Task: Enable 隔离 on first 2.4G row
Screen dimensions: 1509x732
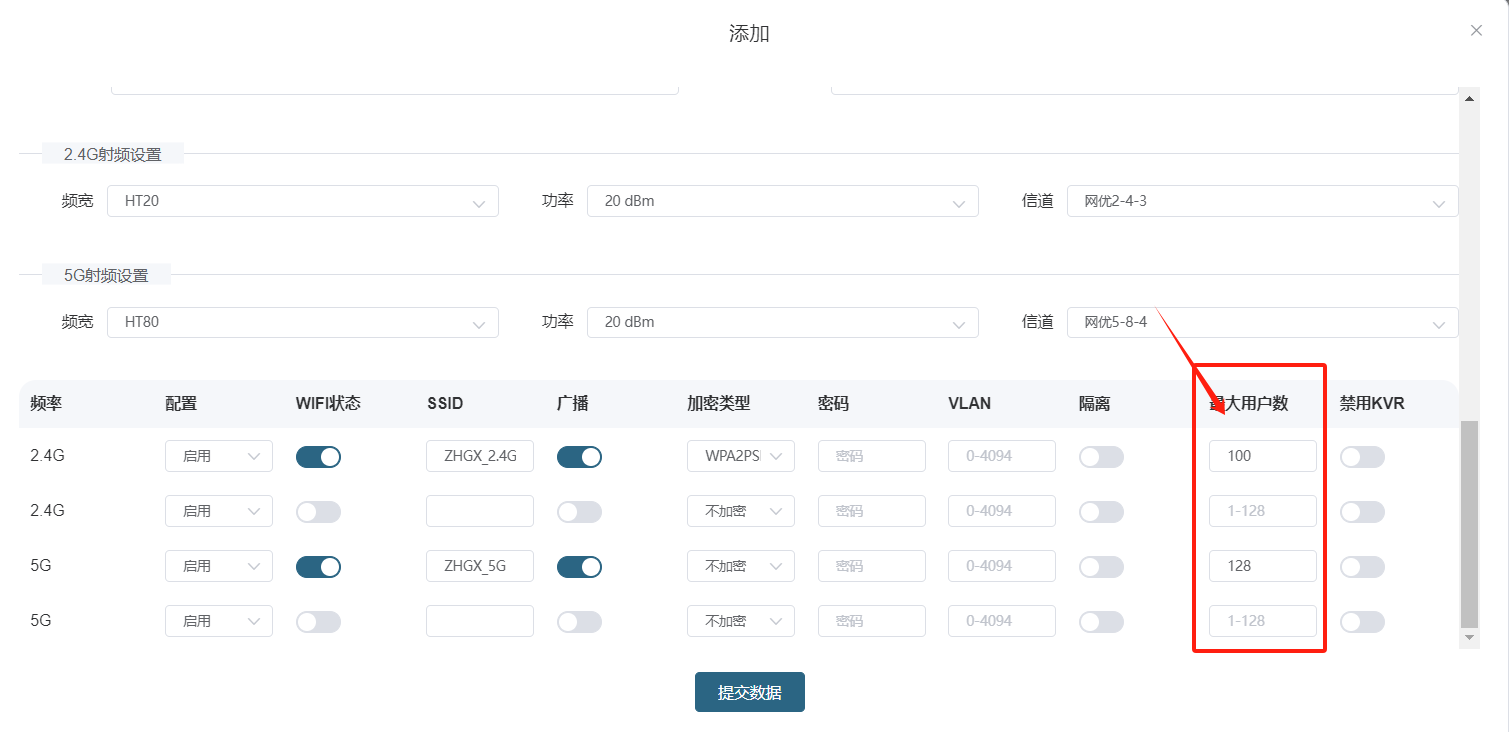Action: (1101, 457)
